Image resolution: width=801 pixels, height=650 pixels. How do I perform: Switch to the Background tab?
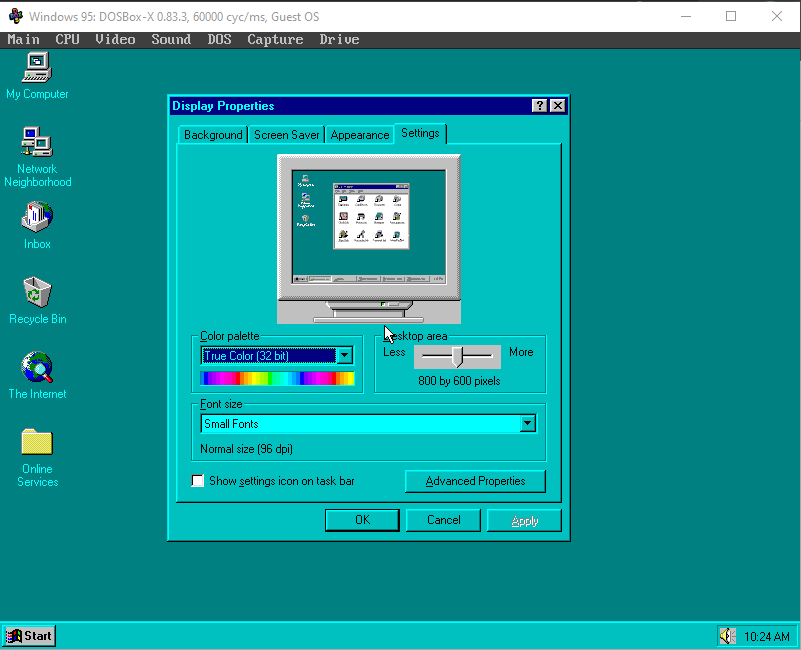tap(212, 133)
